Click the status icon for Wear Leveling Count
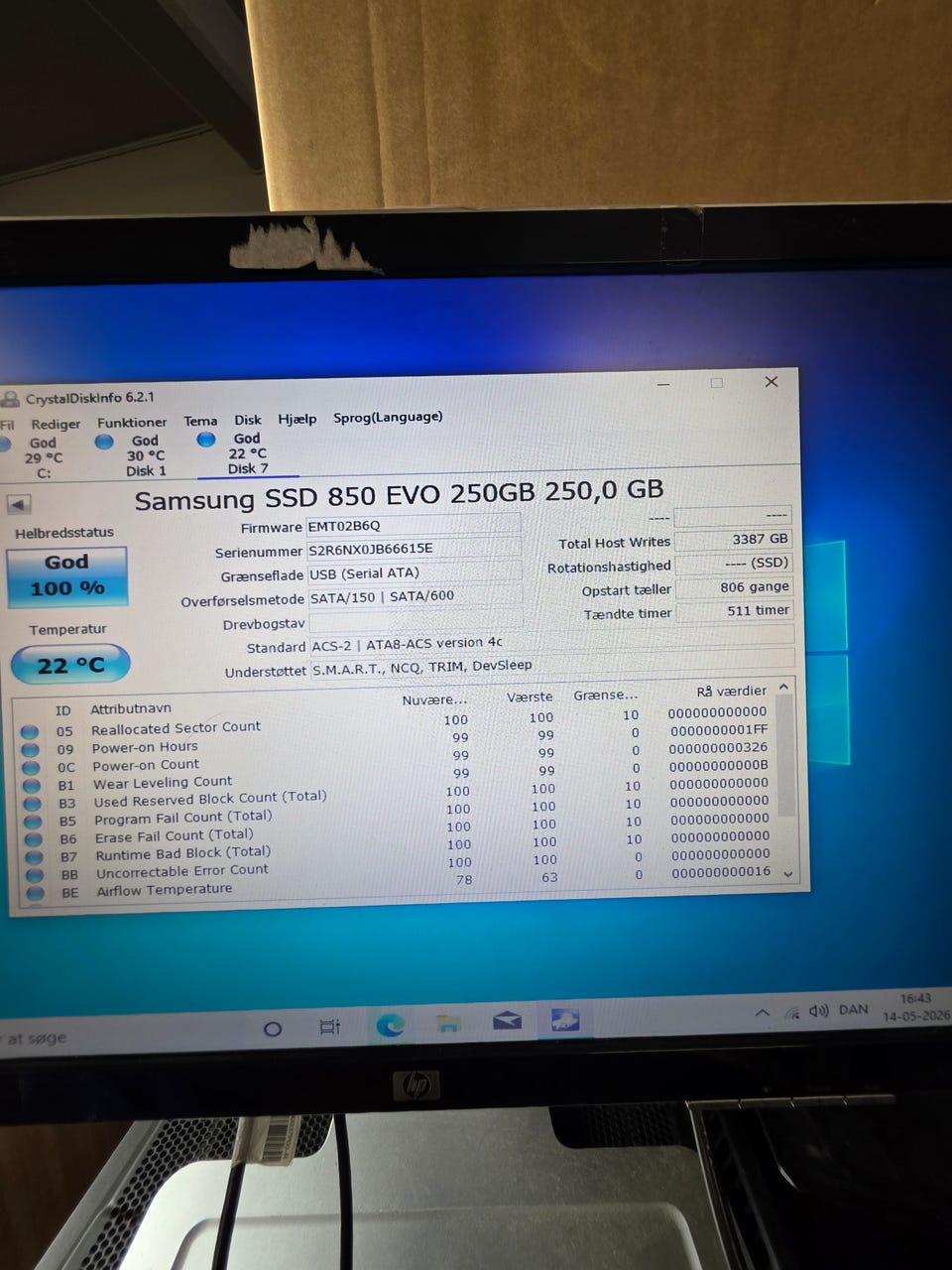This screenshot has width=952, height=1270. (32, 786)
